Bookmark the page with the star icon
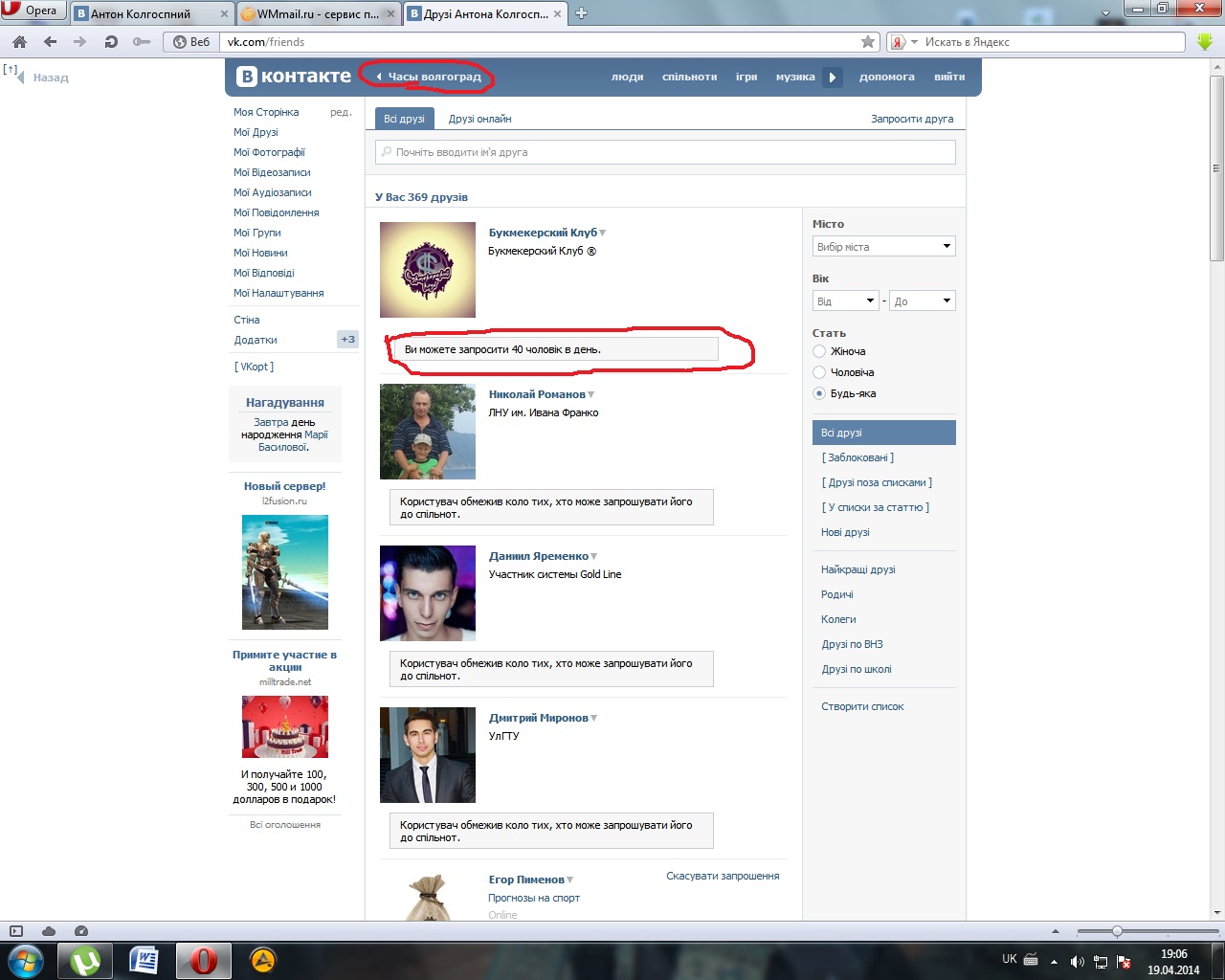The width and height of the screenshot is (1225, 980). click(868, 42)
